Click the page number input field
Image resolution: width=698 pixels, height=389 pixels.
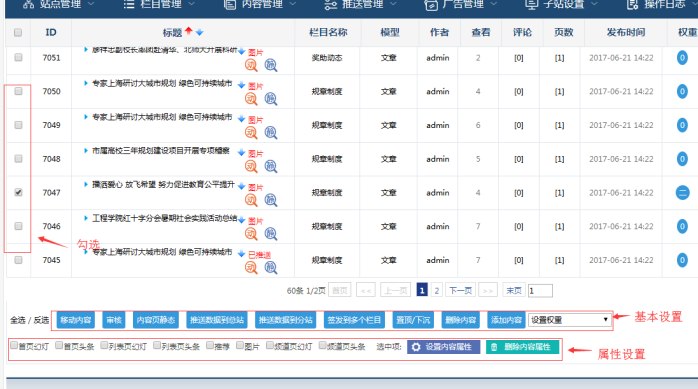[540, 291]
